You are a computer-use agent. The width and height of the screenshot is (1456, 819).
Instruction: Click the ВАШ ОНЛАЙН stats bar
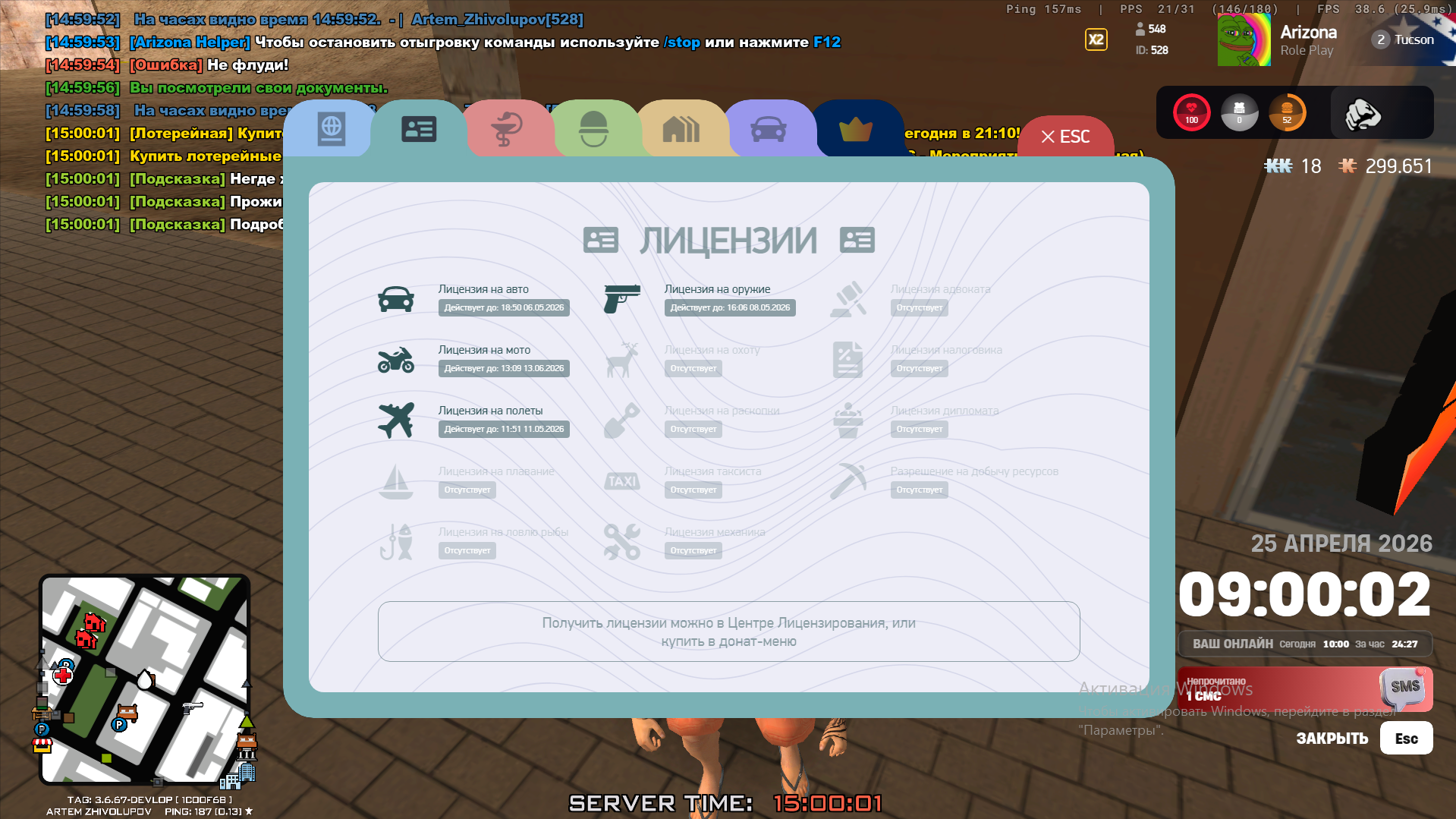tap(1305, 644)
